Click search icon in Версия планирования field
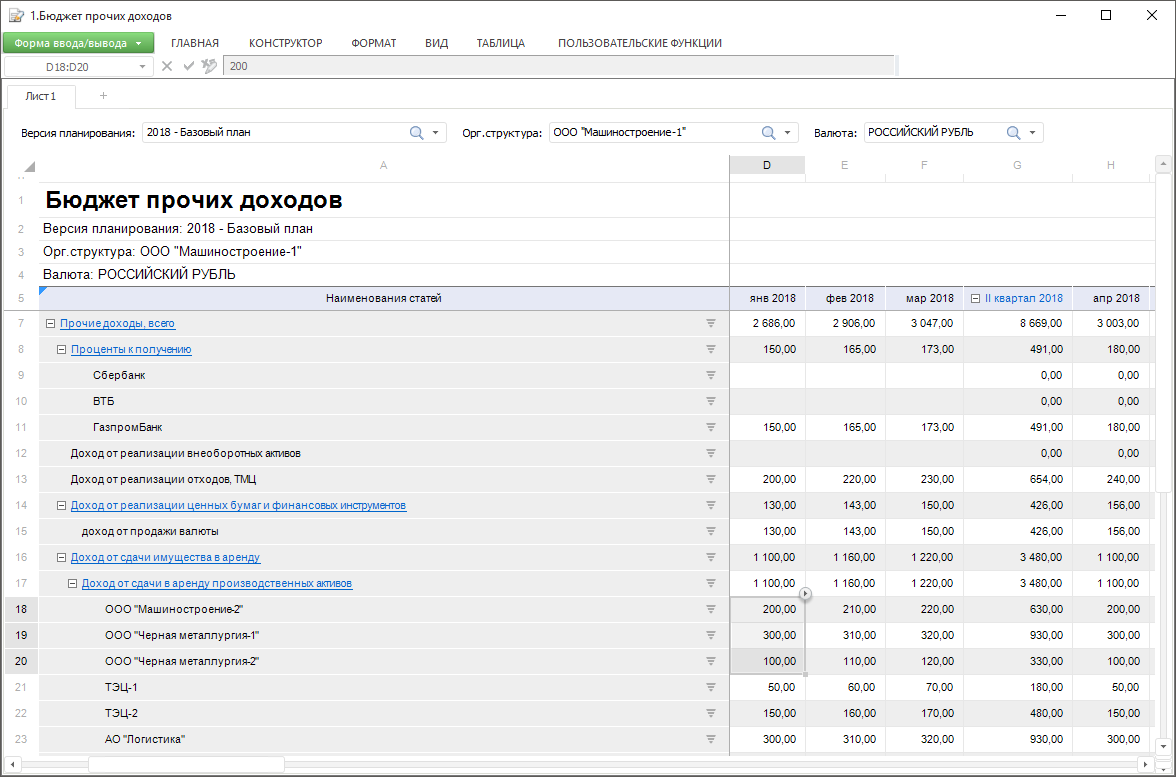The width and height of the screenshot is (1176, 777). pos(416,132)
